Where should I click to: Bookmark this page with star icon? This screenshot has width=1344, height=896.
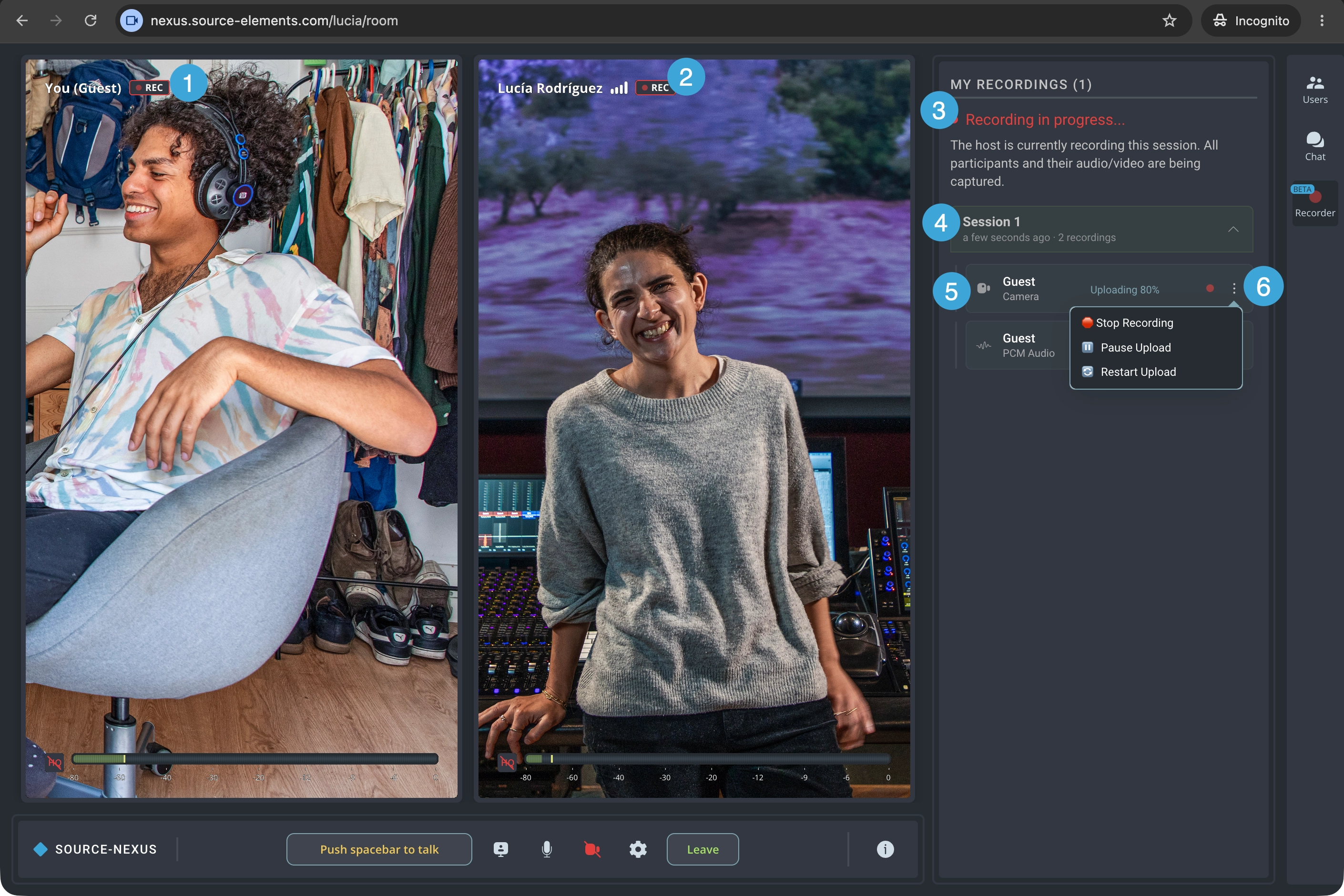tap(1169, 20)
